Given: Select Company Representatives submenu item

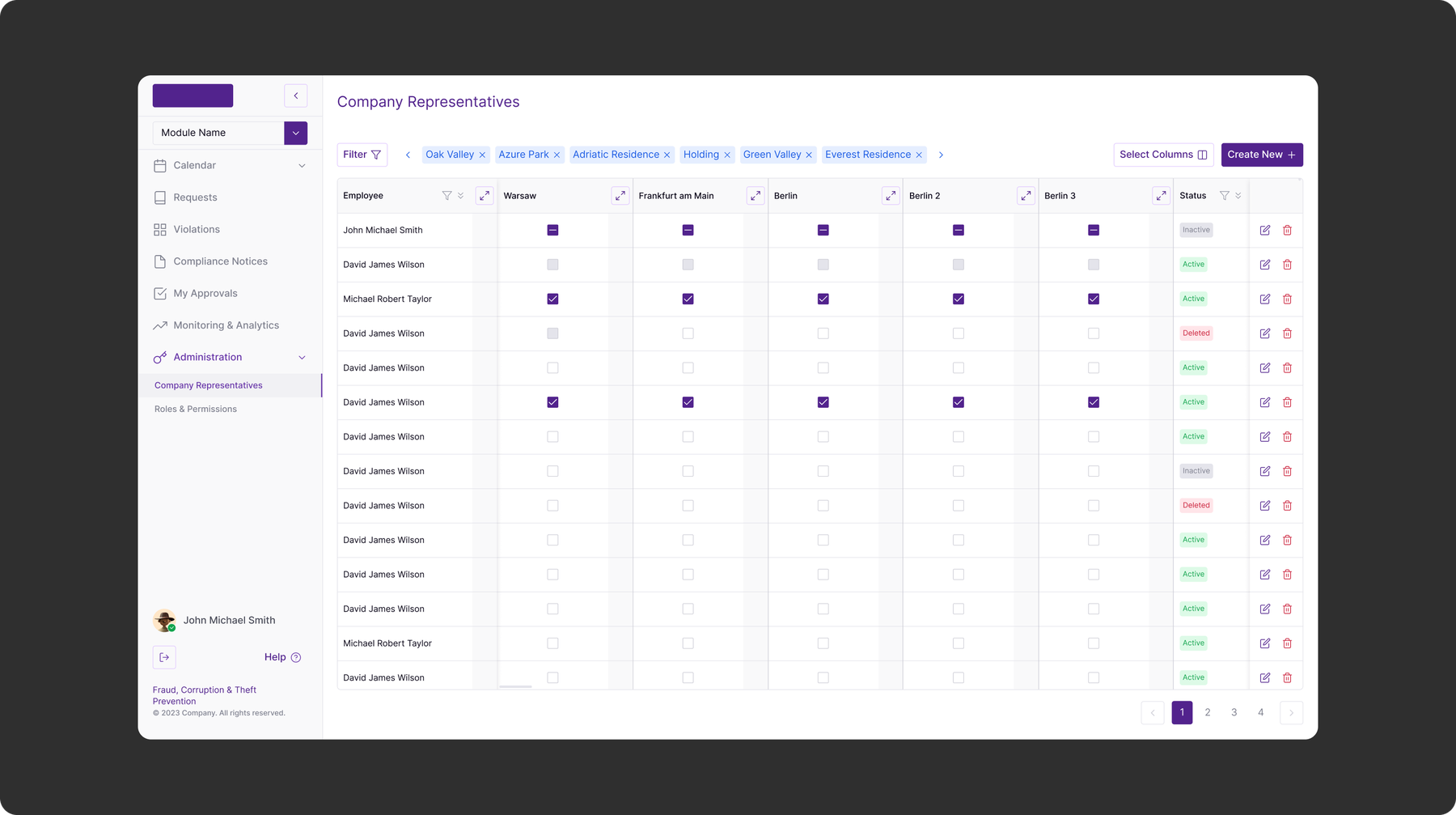Looking at the screenshot, I should click(x=209, y=385).
